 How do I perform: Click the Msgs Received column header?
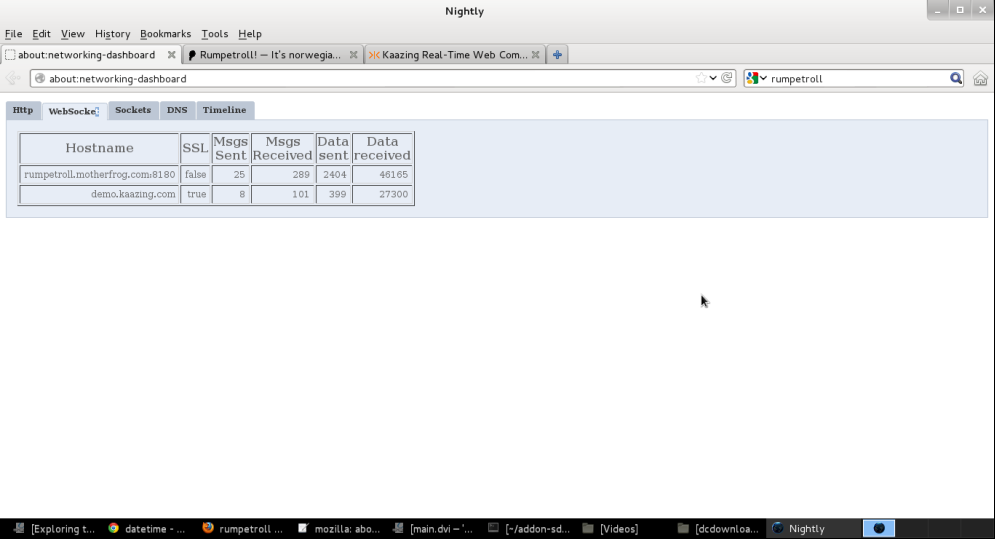pyautogui.click(x=282, y=149)
